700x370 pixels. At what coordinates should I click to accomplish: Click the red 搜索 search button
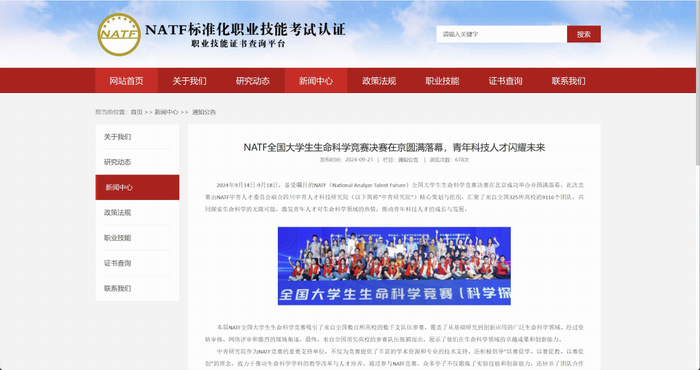(x=583, y=34)
